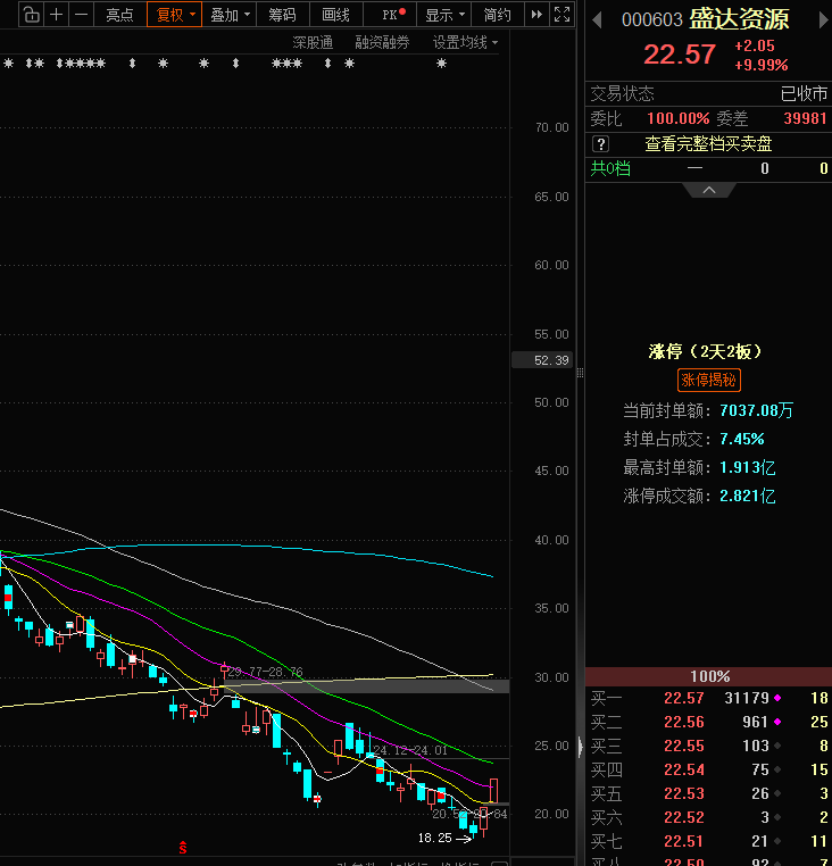Click the 买四 price 22.54 row

coord(709,769)
